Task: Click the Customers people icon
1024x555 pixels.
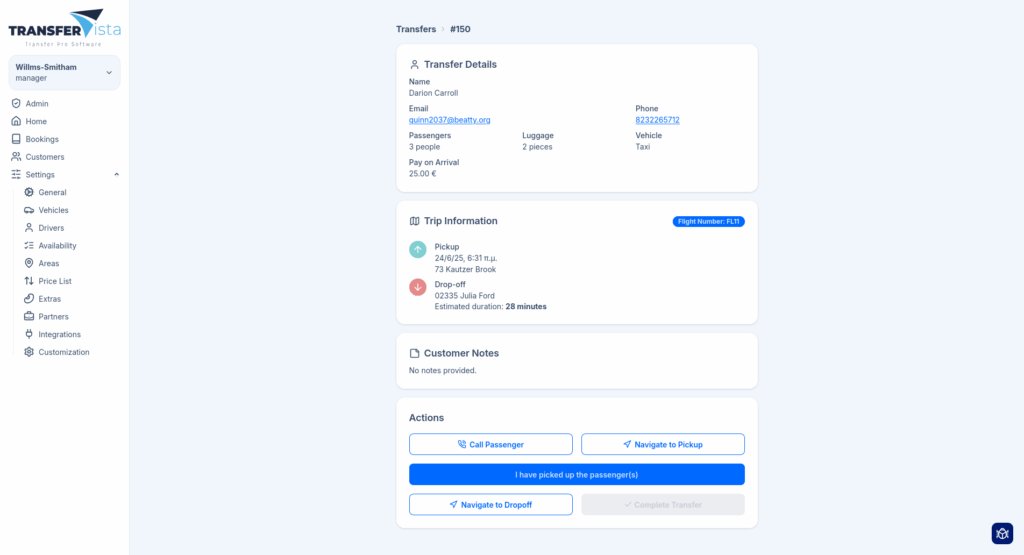Action: (16, 157)
